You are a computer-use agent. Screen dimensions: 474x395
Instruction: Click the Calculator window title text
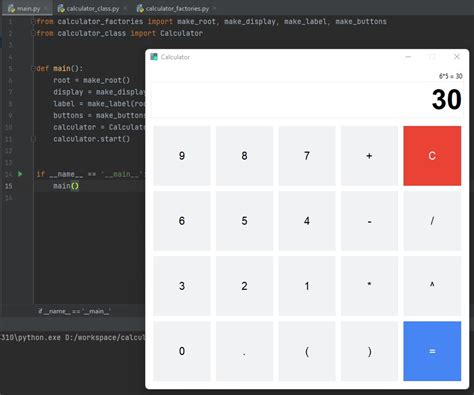click(175, 57)
